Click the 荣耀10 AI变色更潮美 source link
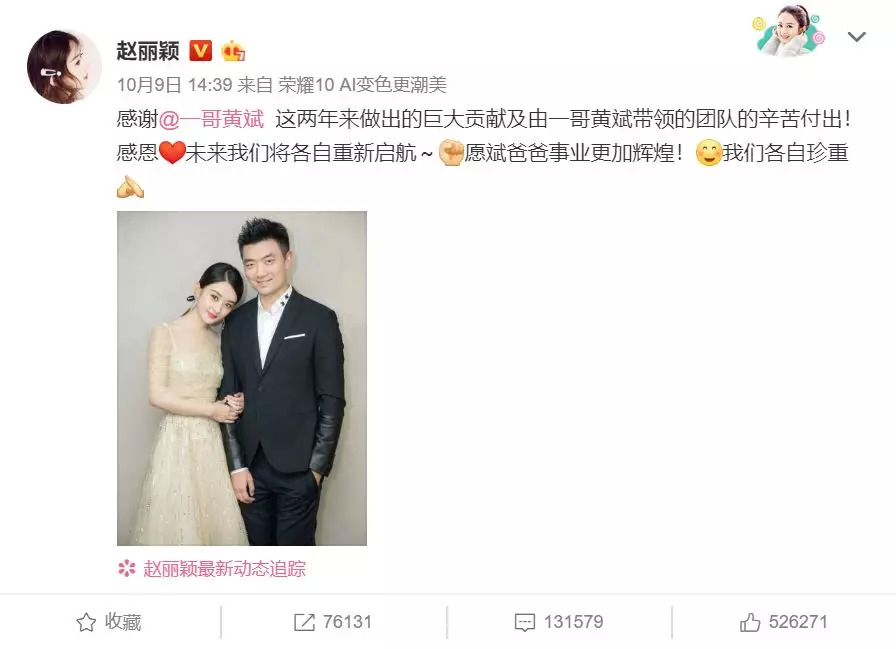Image resolution: width=896 pixels, height=649 pixels. (x=362, y=85)
